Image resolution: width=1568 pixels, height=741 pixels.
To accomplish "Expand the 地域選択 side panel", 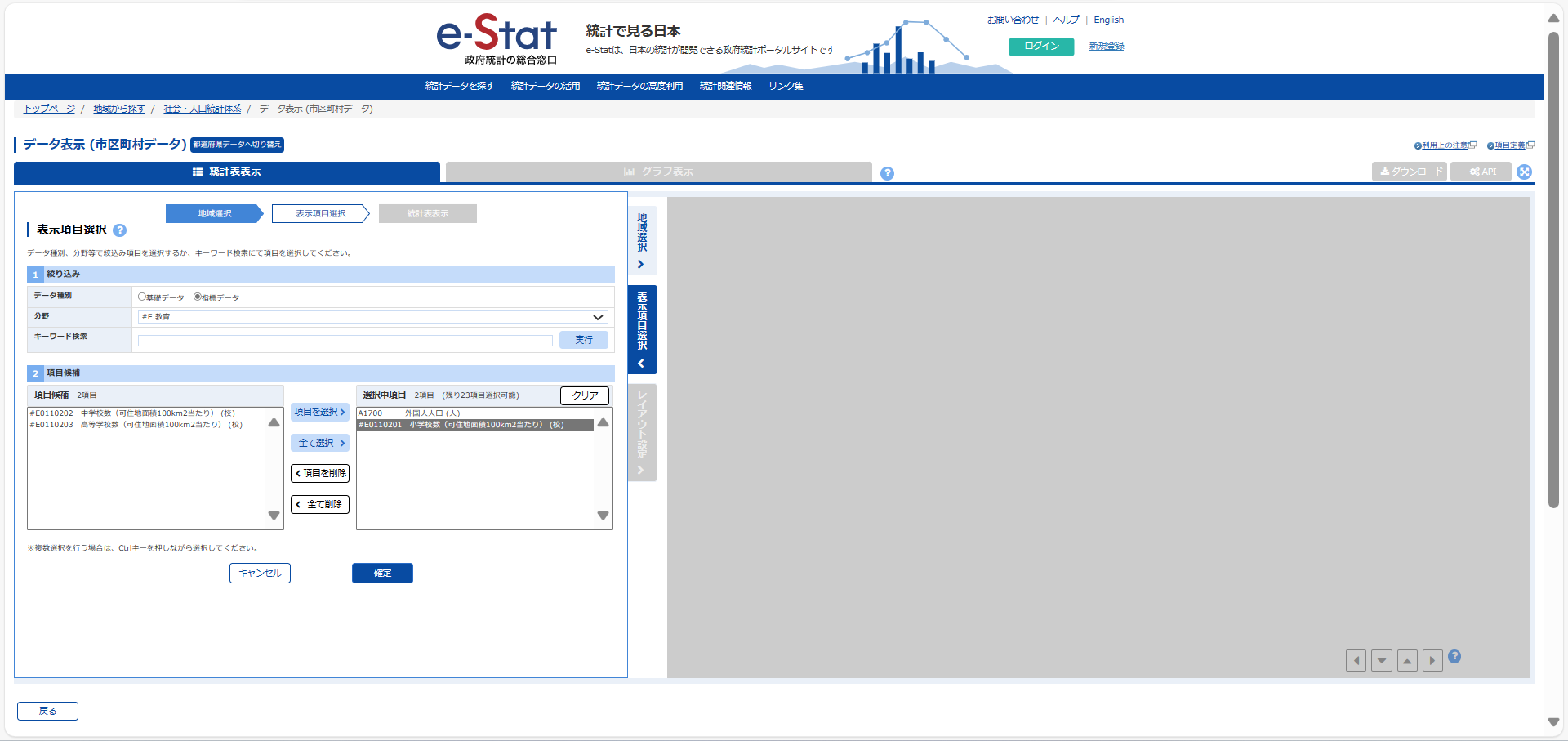I will click(x=642, y=241).
